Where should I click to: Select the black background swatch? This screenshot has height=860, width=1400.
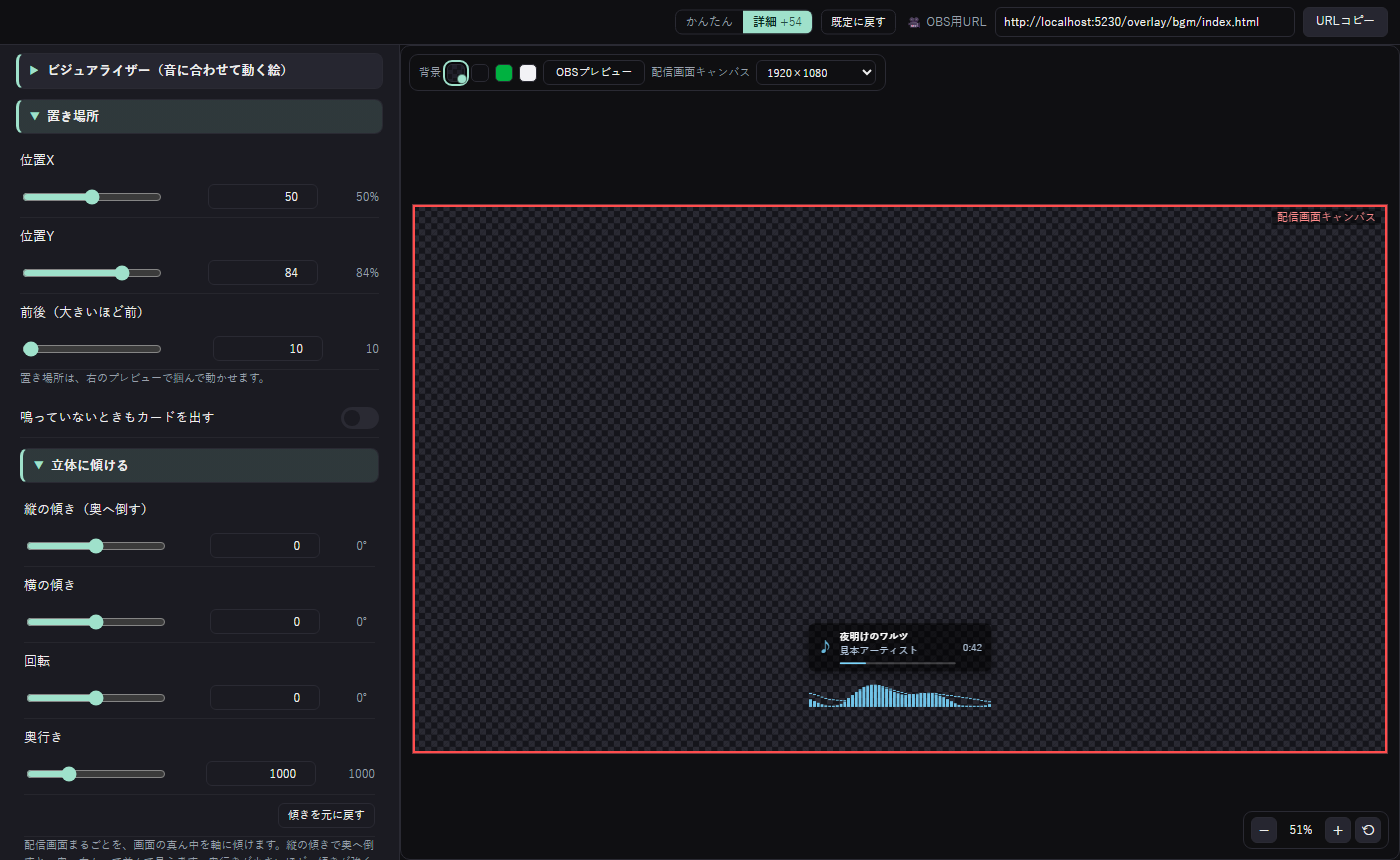(x=481, y=72)
